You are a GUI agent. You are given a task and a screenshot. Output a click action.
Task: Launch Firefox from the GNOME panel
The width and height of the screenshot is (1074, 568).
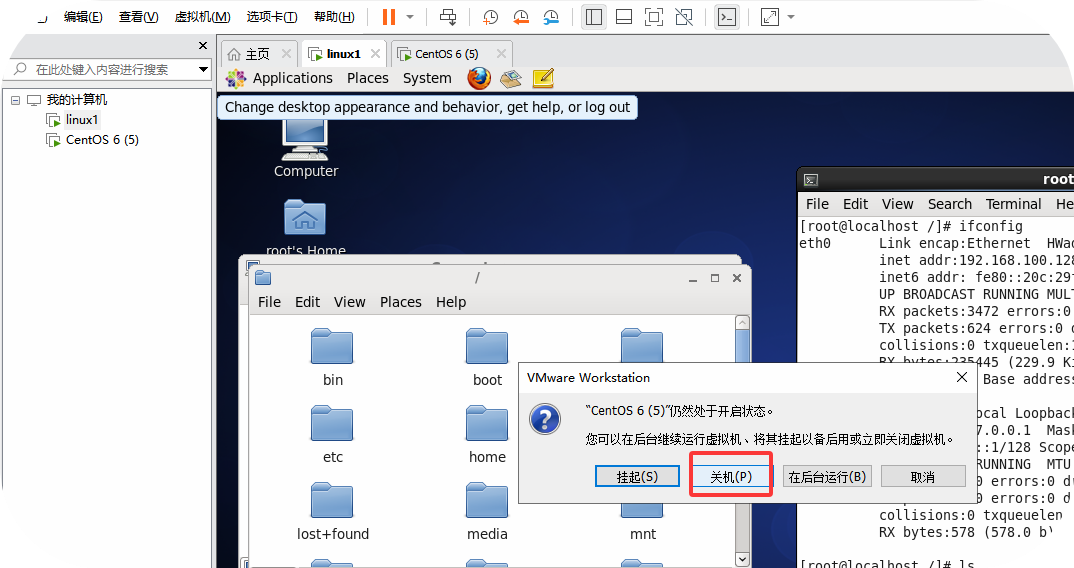click(x=479, y=78)
